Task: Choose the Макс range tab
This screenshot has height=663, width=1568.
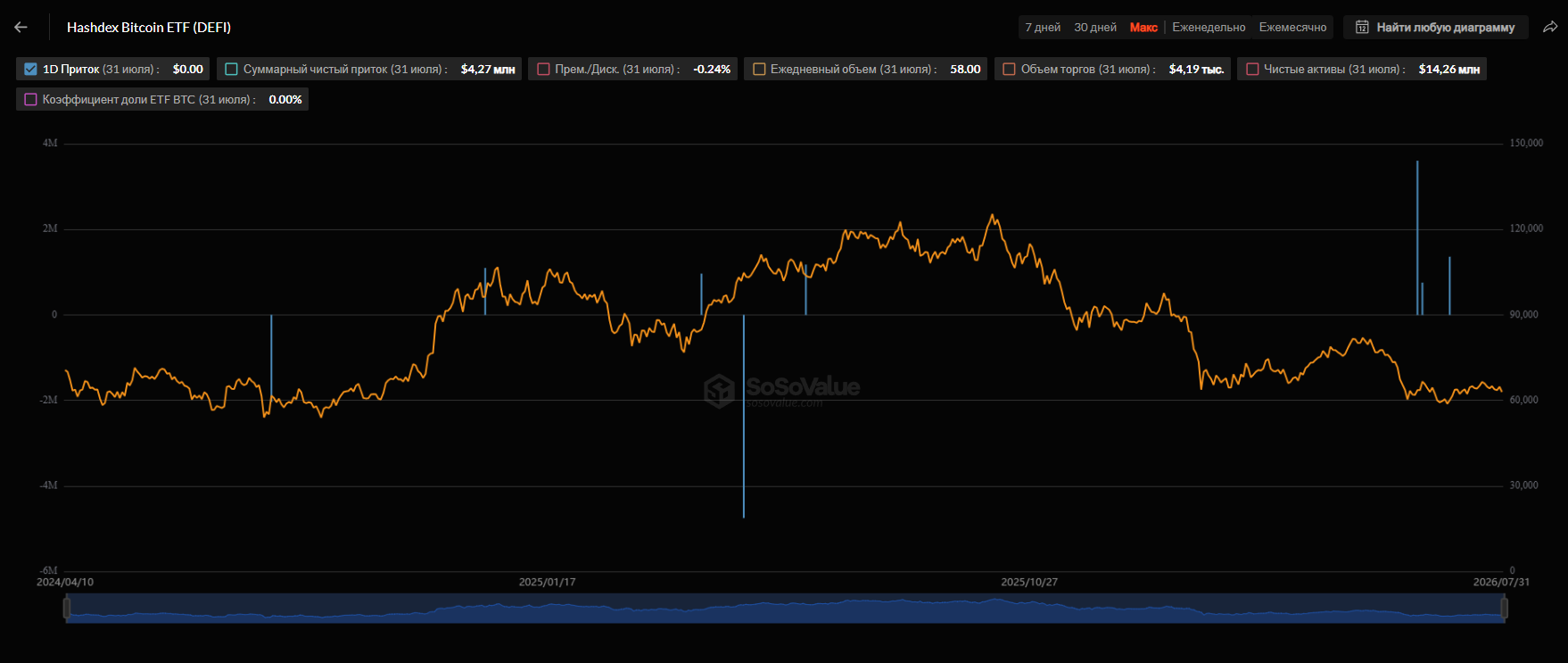Action: [x=1143, y=28]
